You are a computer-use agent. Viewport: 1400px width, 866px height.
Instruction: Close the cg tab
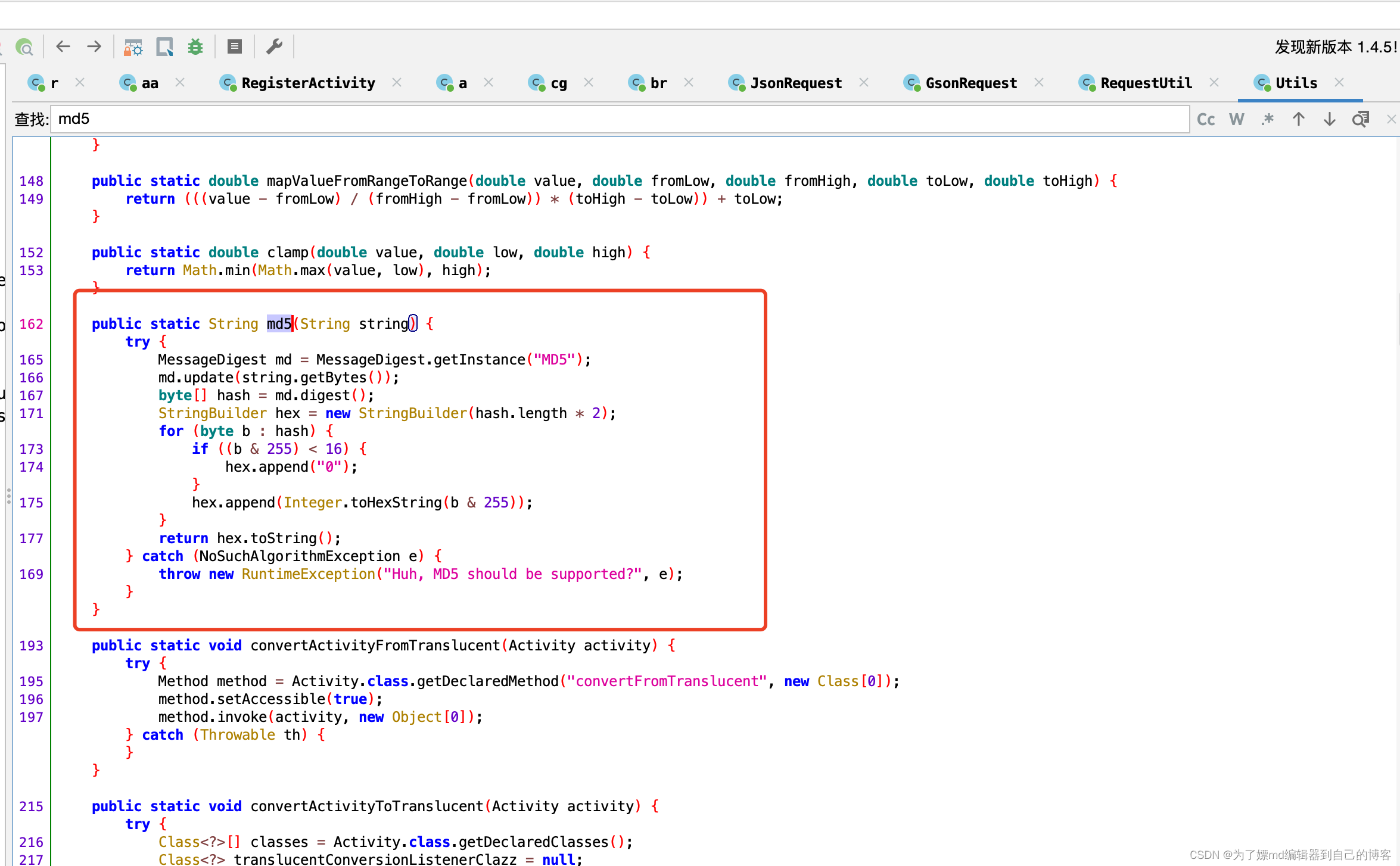click(x=589, y=82)
